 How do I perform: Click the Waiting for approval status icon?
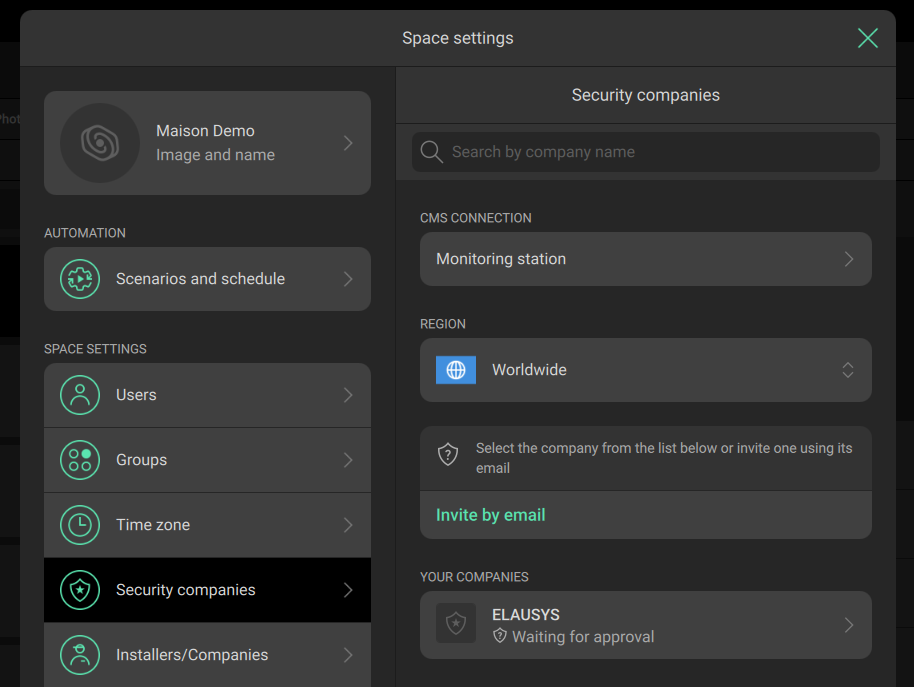click(x=500, y=636)
